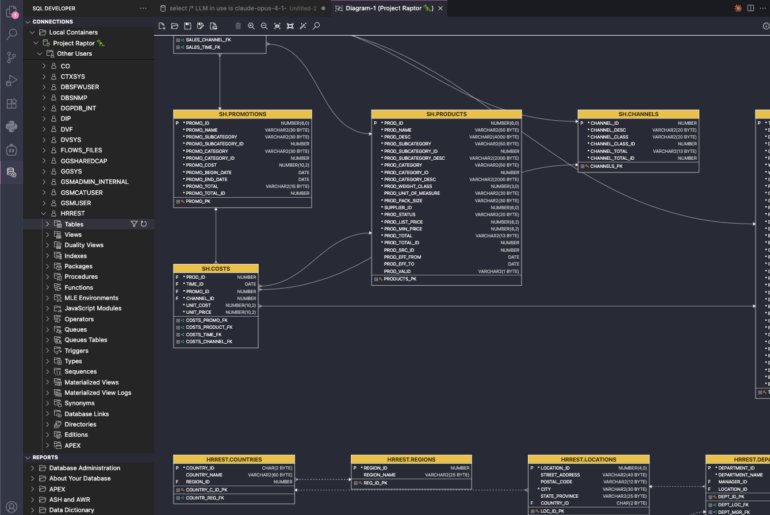Open the Source Control view

[12, 56]
